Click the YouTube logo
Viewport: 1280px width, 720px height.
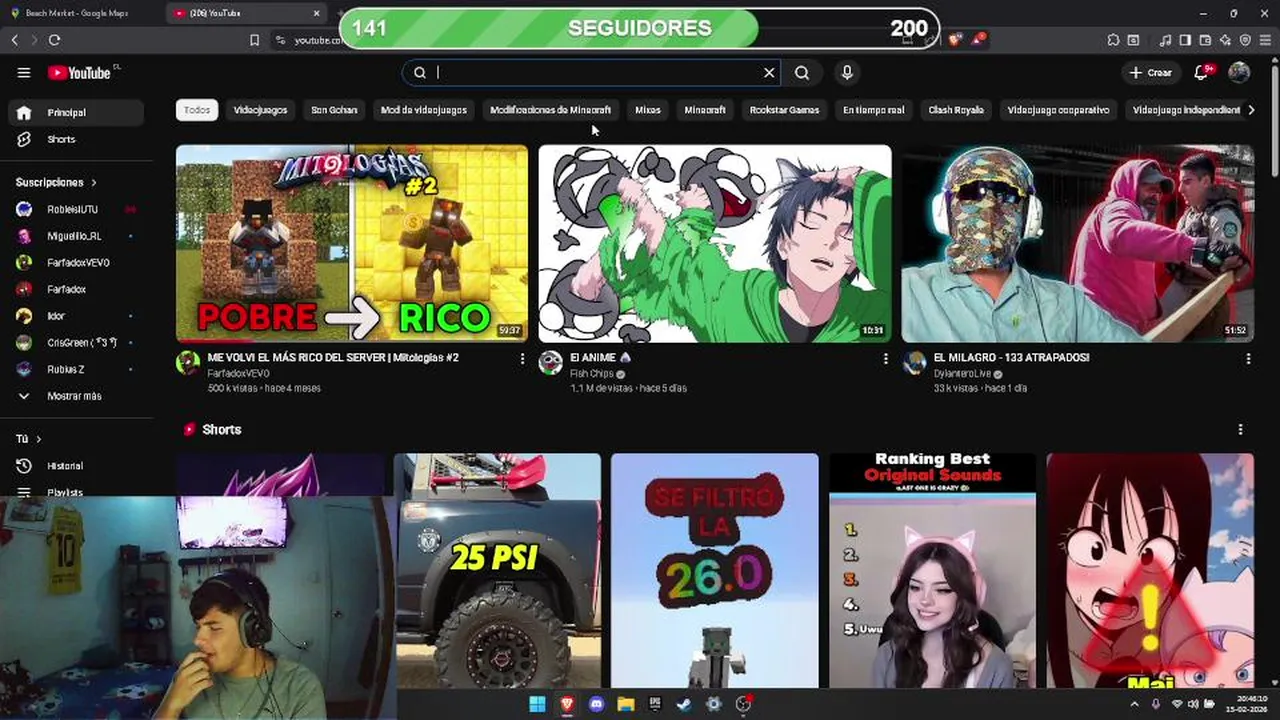click(81, 72)
